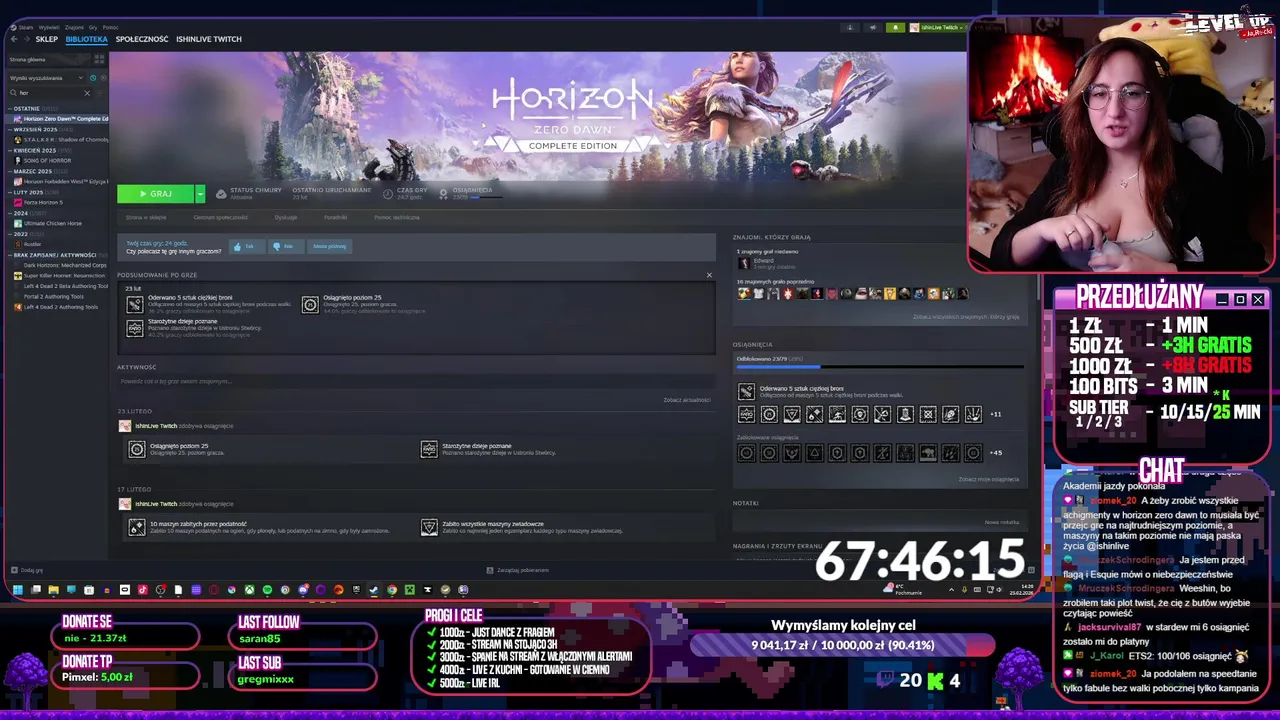Screen dimensions: 1280x720
Task: Open Zobacz aktualności link
Action: [x=686, y=400]
